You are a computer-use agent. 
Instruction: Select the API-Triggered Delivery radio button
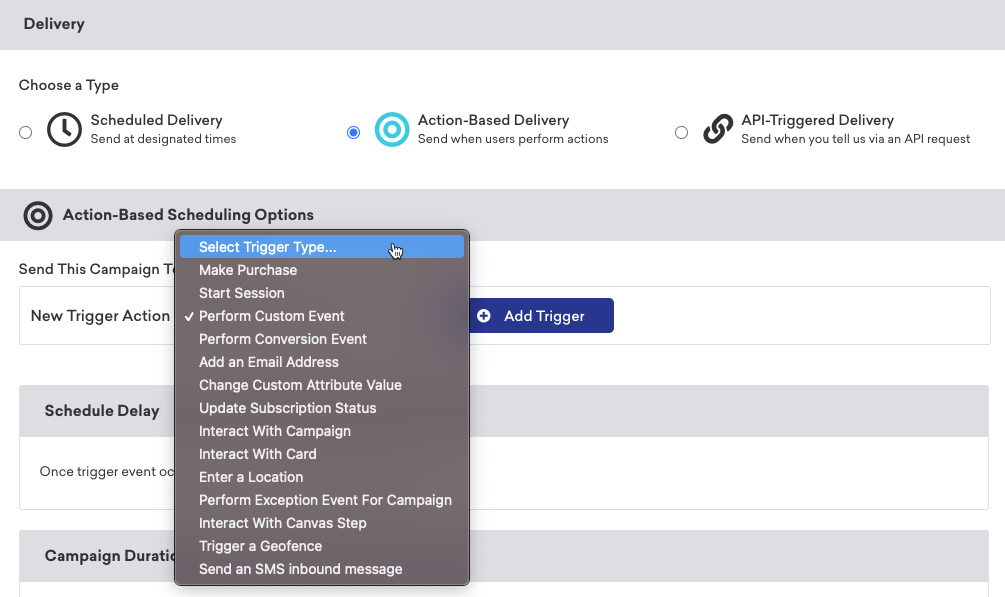click(681, 132)
